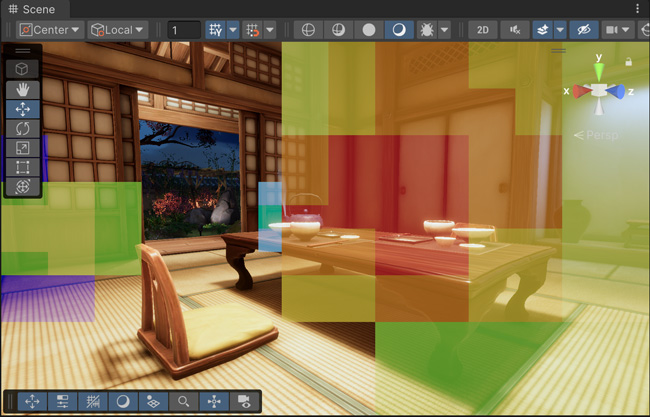The height and width of the screenshot is (417, 650).
Task: Select the Move tool
Action: pos(23,109)
